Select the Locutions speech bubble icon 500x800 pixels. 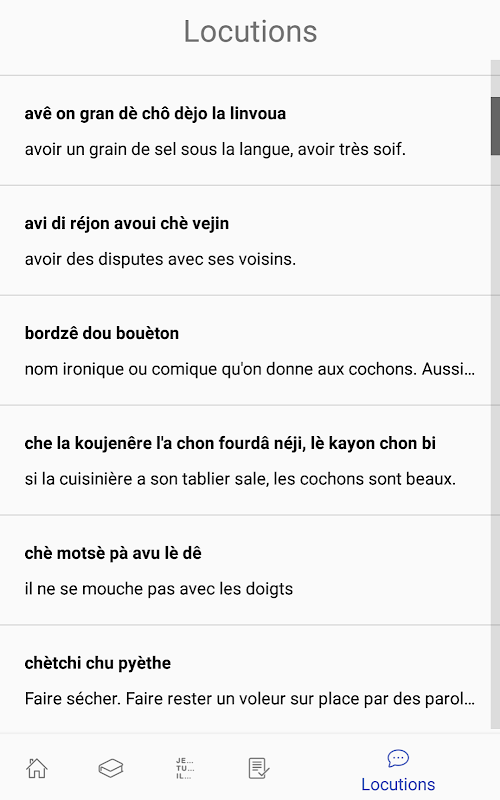398,758
